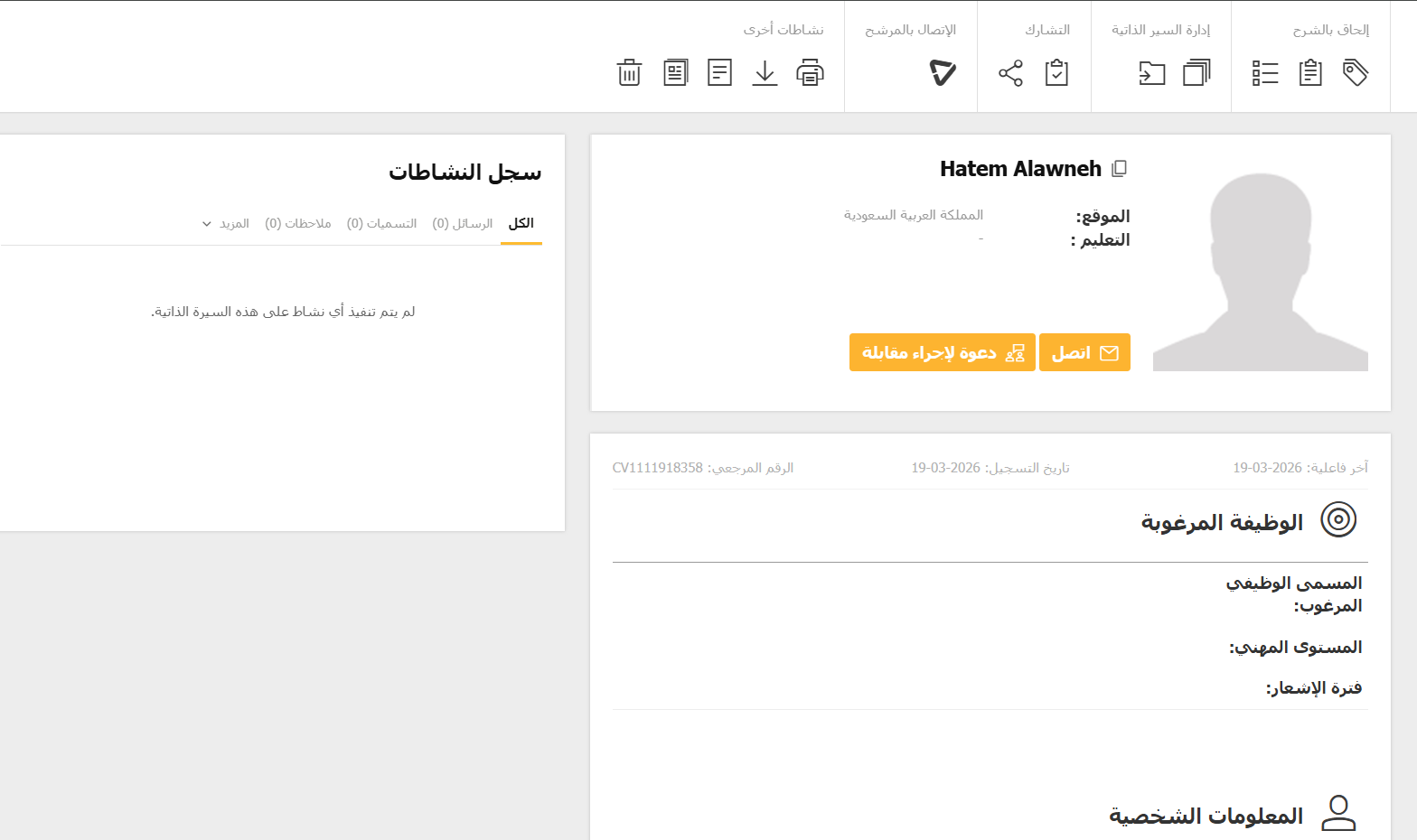Expand the المزيد dropdown in activity log
The image size is (1417, 840).
tap(225, 223)
